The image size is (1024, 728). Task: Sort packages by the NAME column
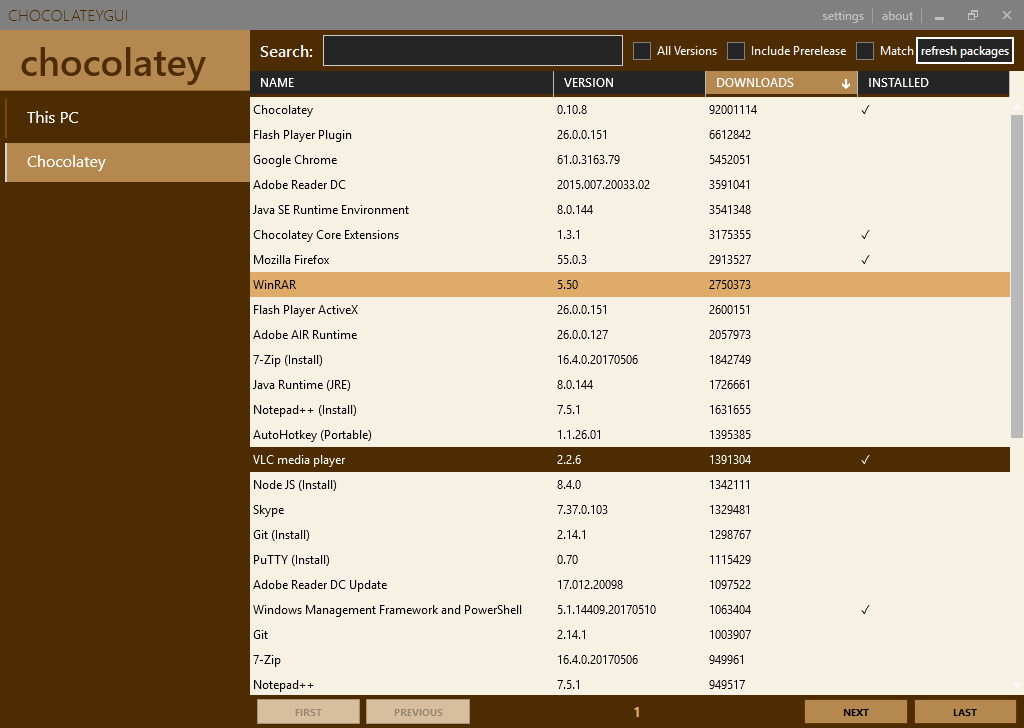pyautogui.click(x=402, y=83)
